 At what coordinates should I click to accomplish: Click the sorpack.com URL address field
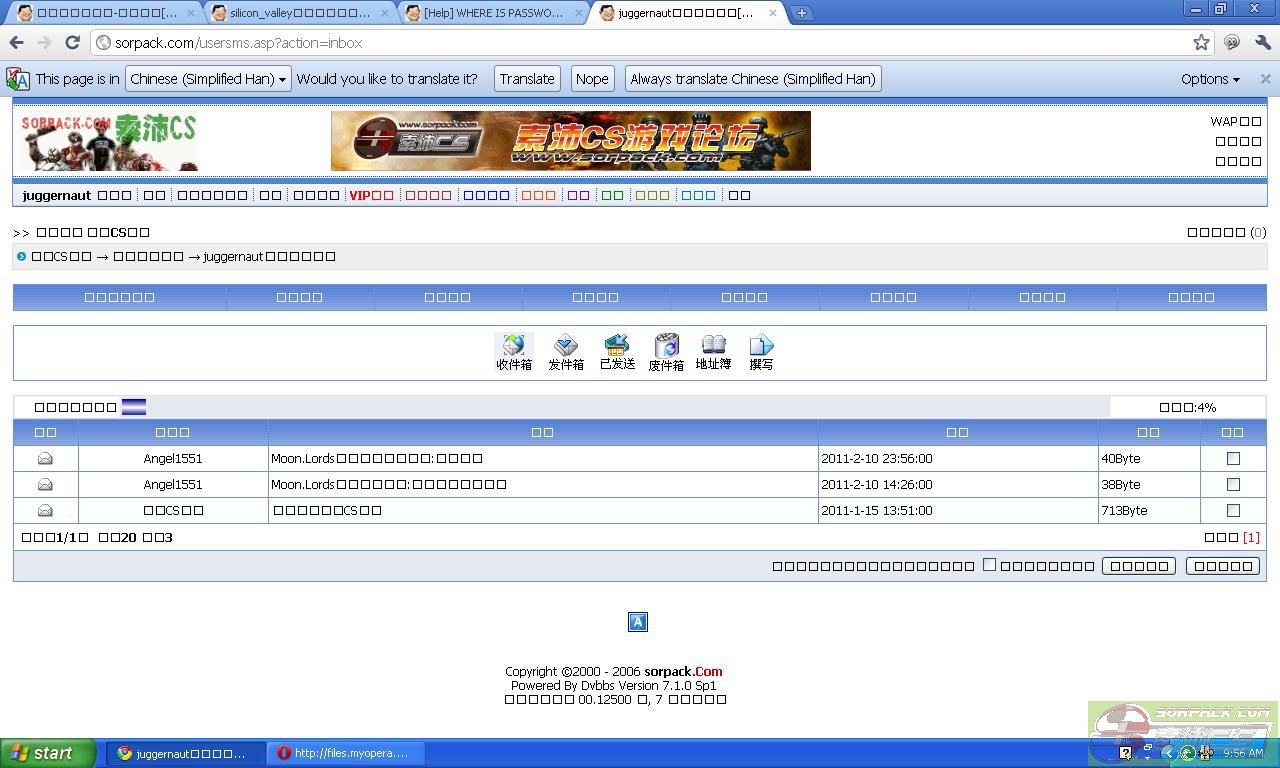[640, 43]
